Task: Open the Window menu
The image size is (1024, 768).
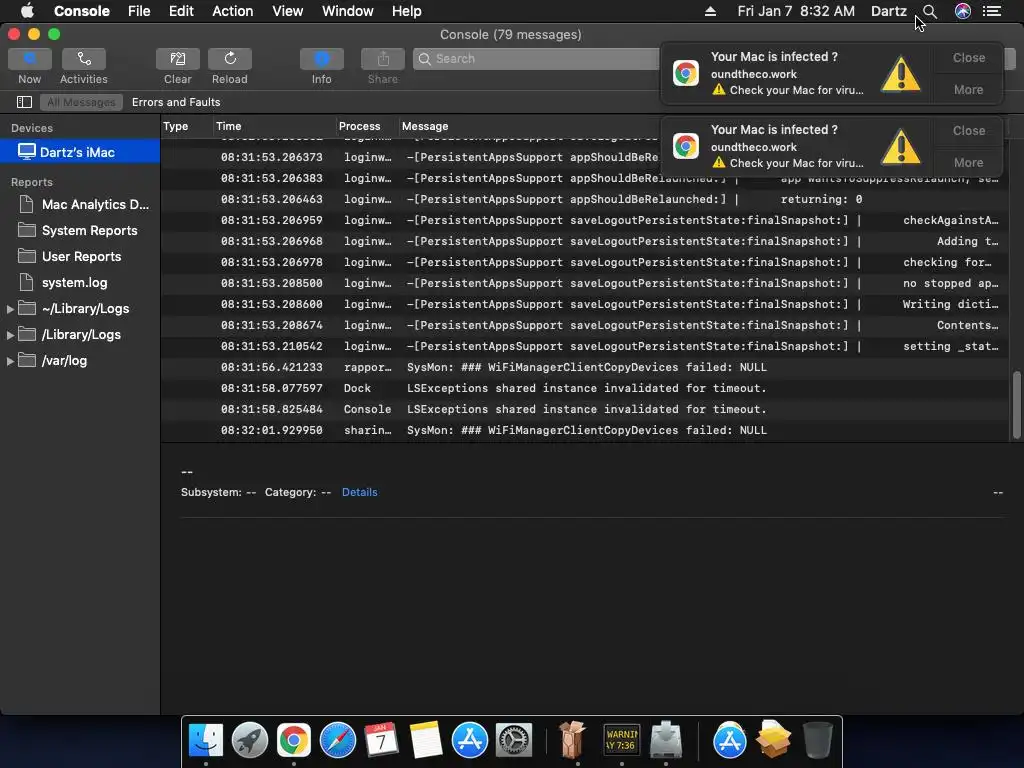Action: pyautogui.click(x=347, y=11)
